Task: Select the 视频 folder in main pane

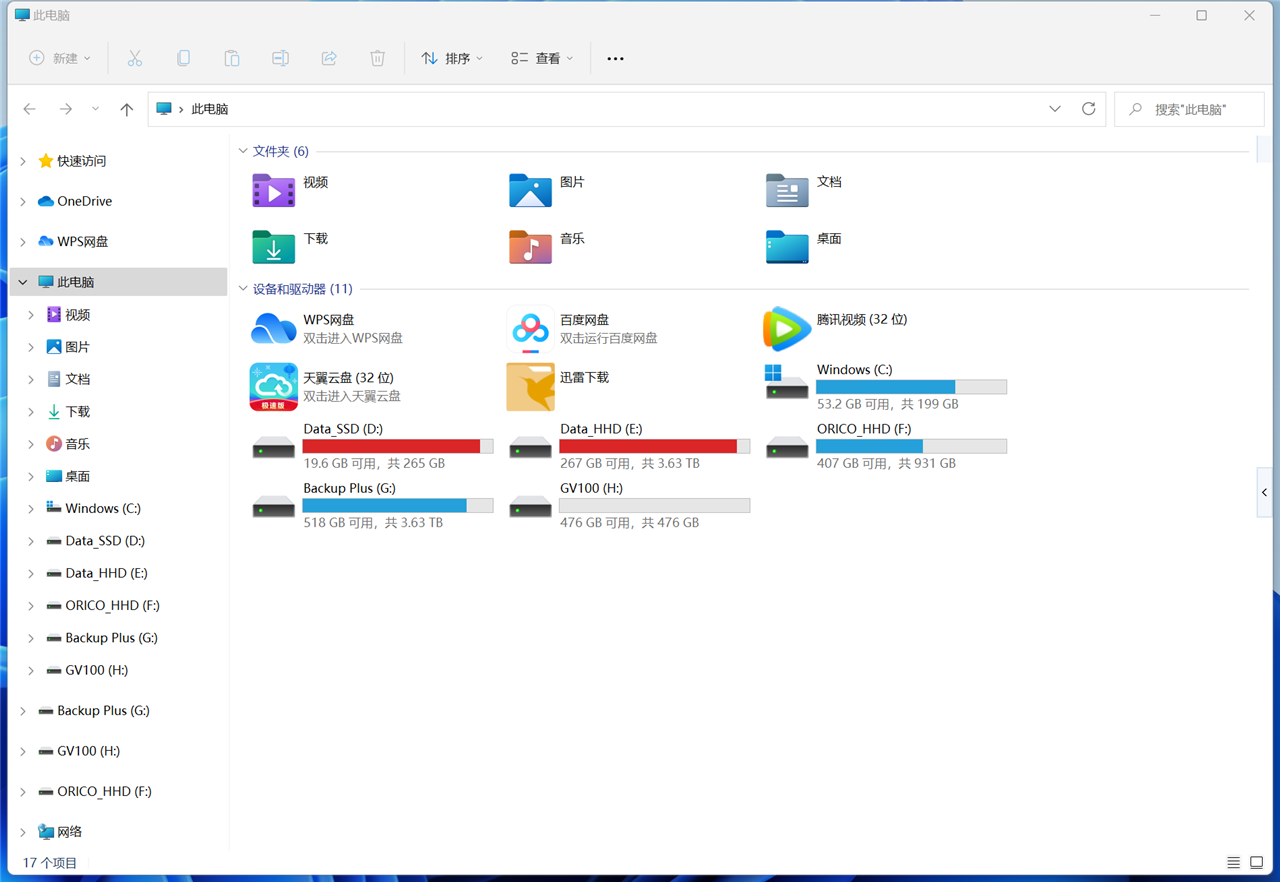Action: coord(291,190)
